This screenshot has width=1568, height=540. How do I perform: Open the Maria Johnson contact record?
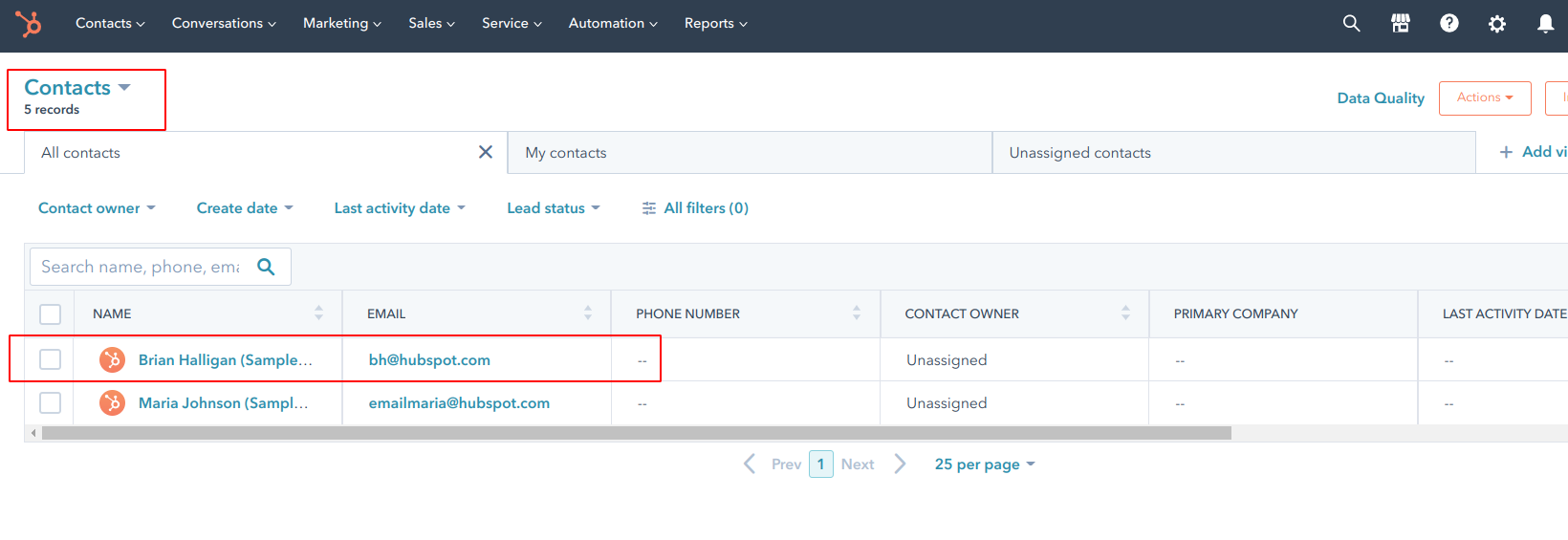pyautogui.click(x=224, y=402)
